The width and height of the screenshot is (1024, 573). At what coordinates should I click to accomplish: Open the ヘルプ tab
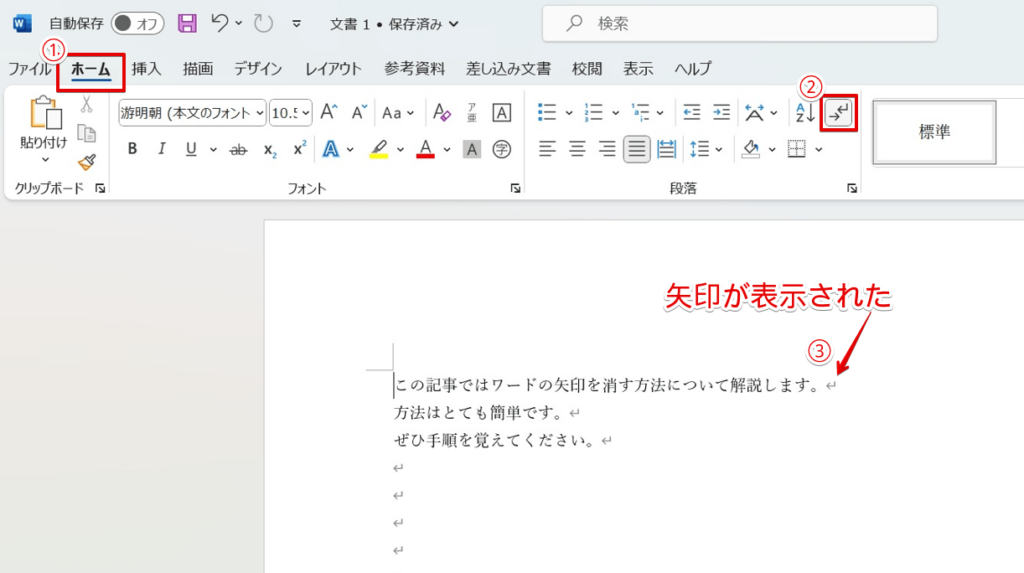693,69
